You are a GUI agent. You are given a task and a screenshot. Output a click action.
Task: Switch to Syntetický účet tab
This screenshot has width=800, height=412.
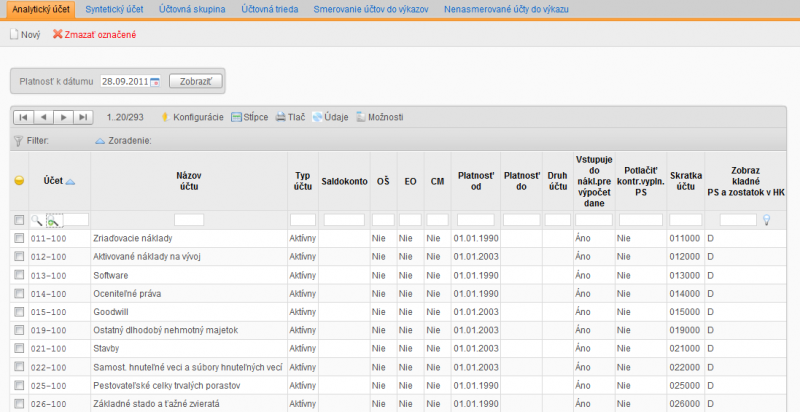click(114, 9)
